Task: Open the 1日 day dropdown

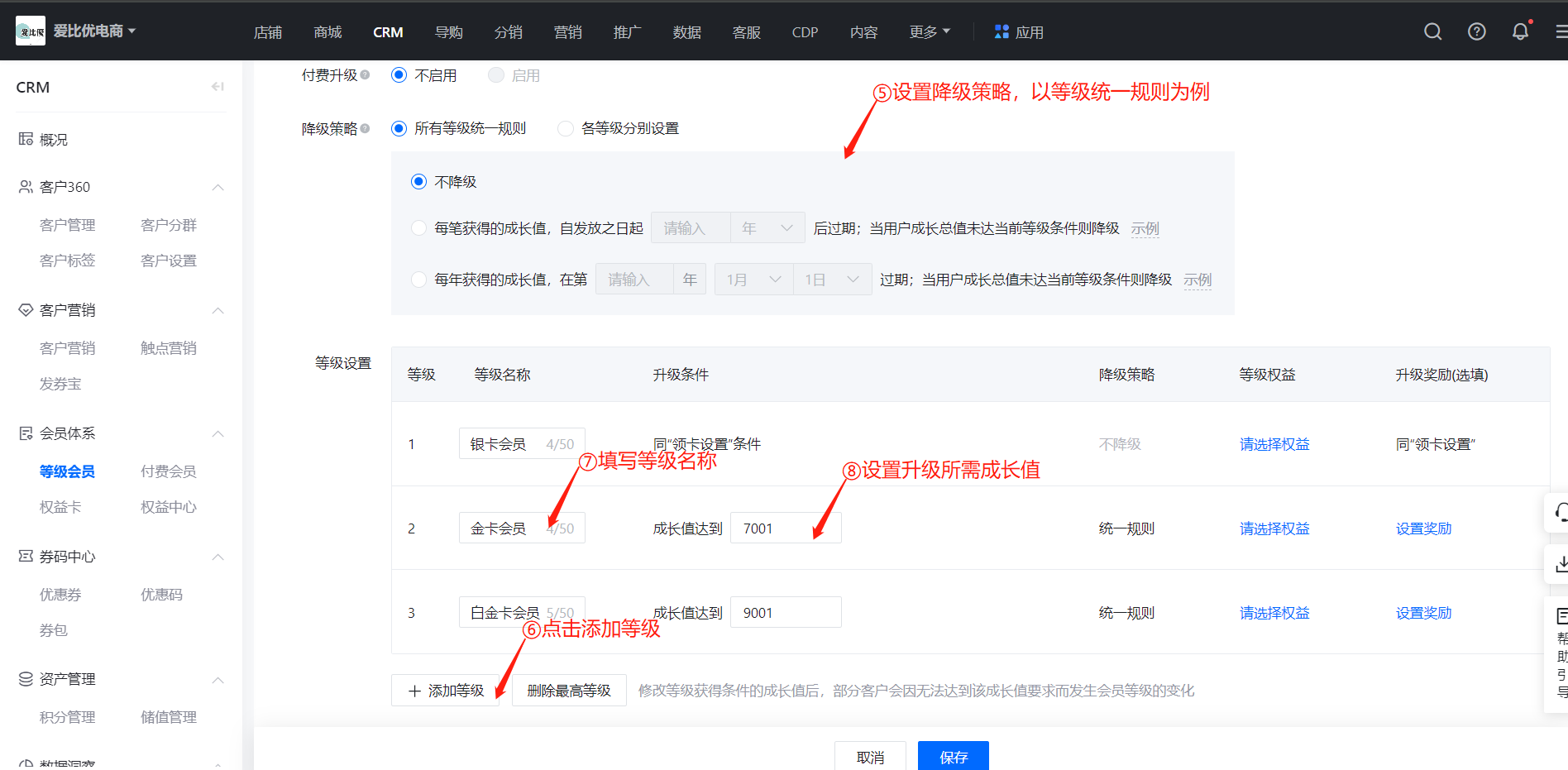Action: (x=832, y=280)
